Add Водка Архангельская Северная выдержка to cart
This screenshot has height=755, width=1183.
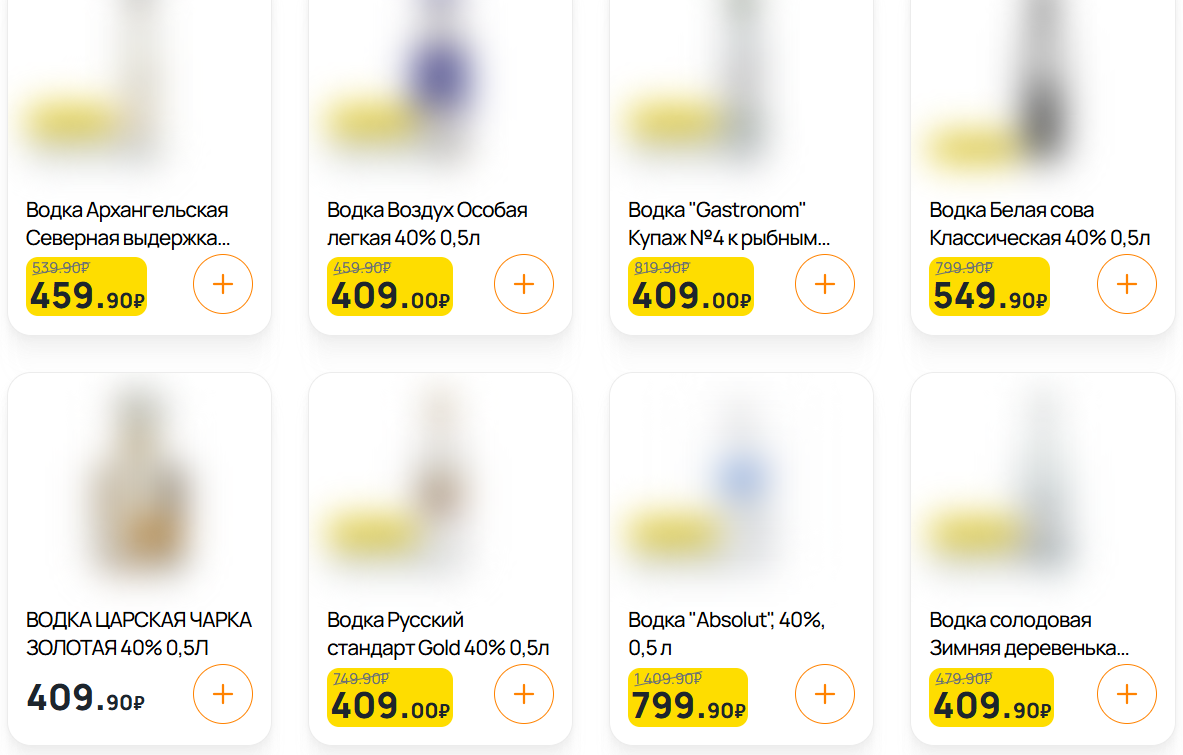click(x=223, y=284)
